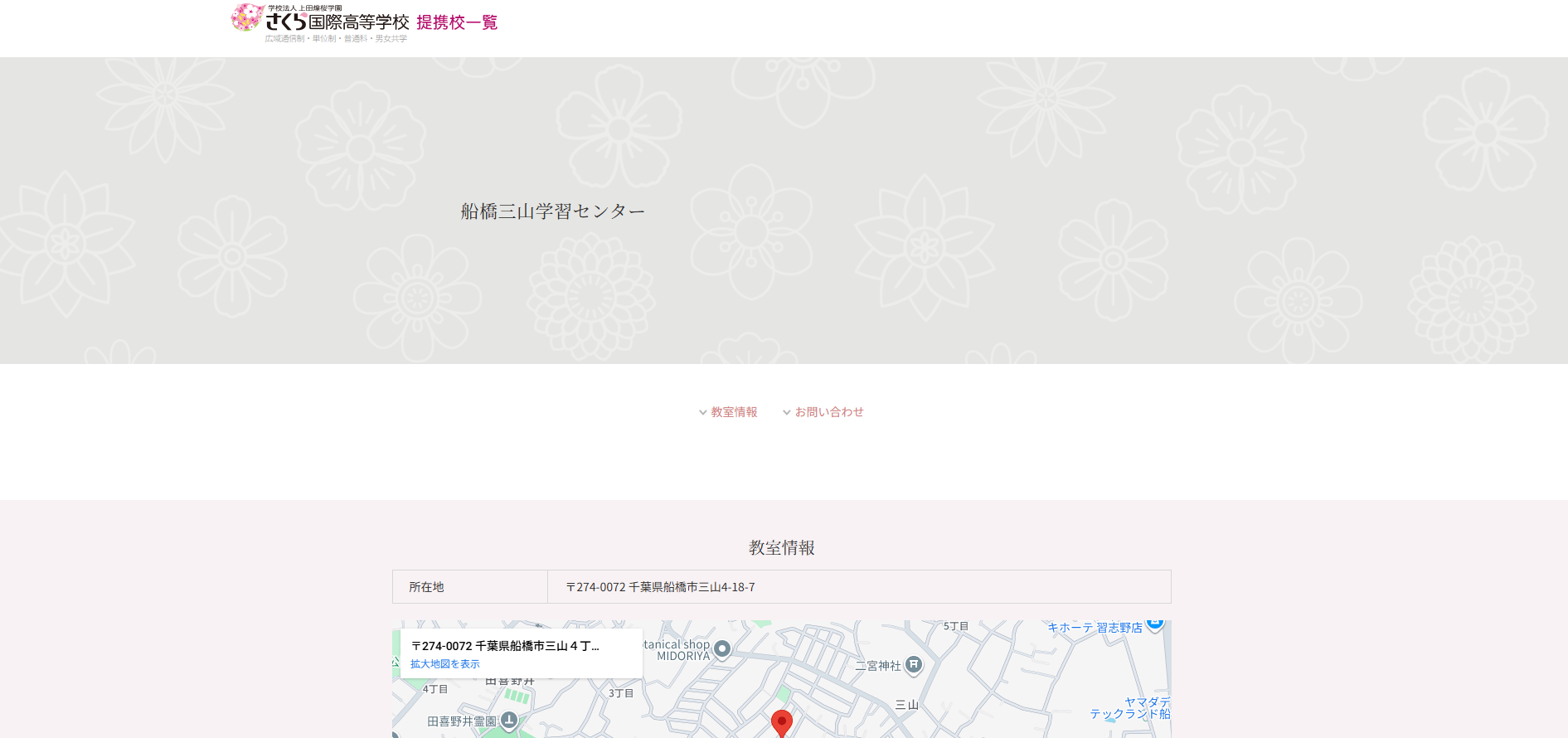Viewport: 1568px width, 738px height.
Task: Click the chevron beside 教室情報
Action: pos(703,413)
